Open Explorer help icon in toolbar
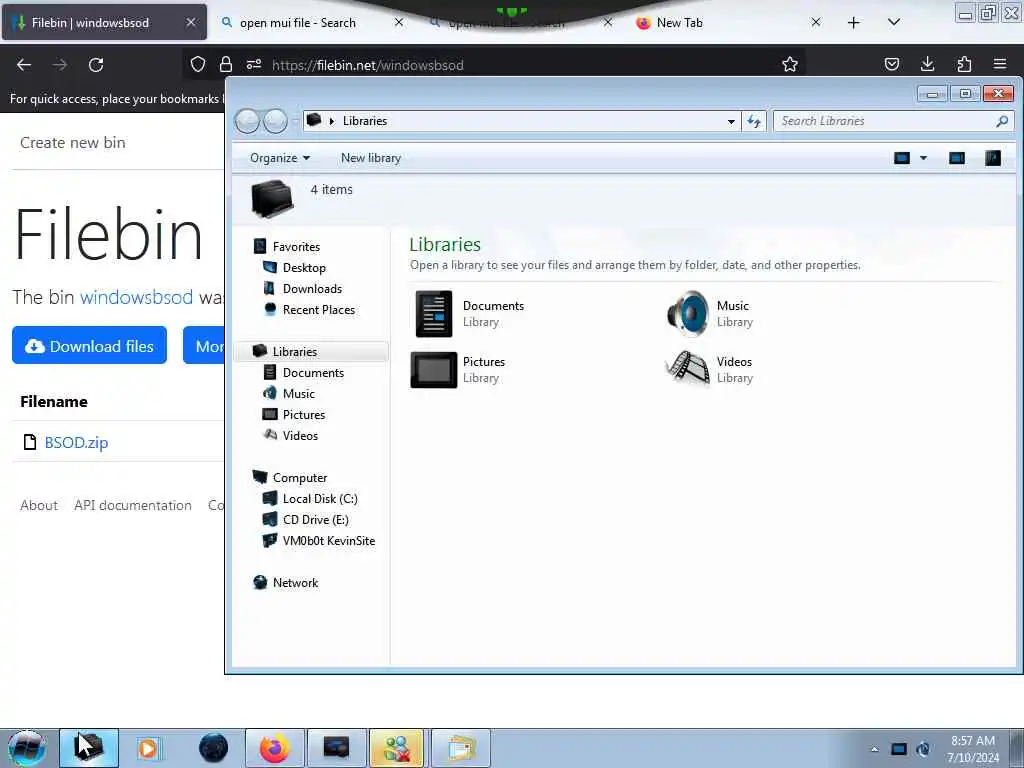 click(x=993, y=158)
